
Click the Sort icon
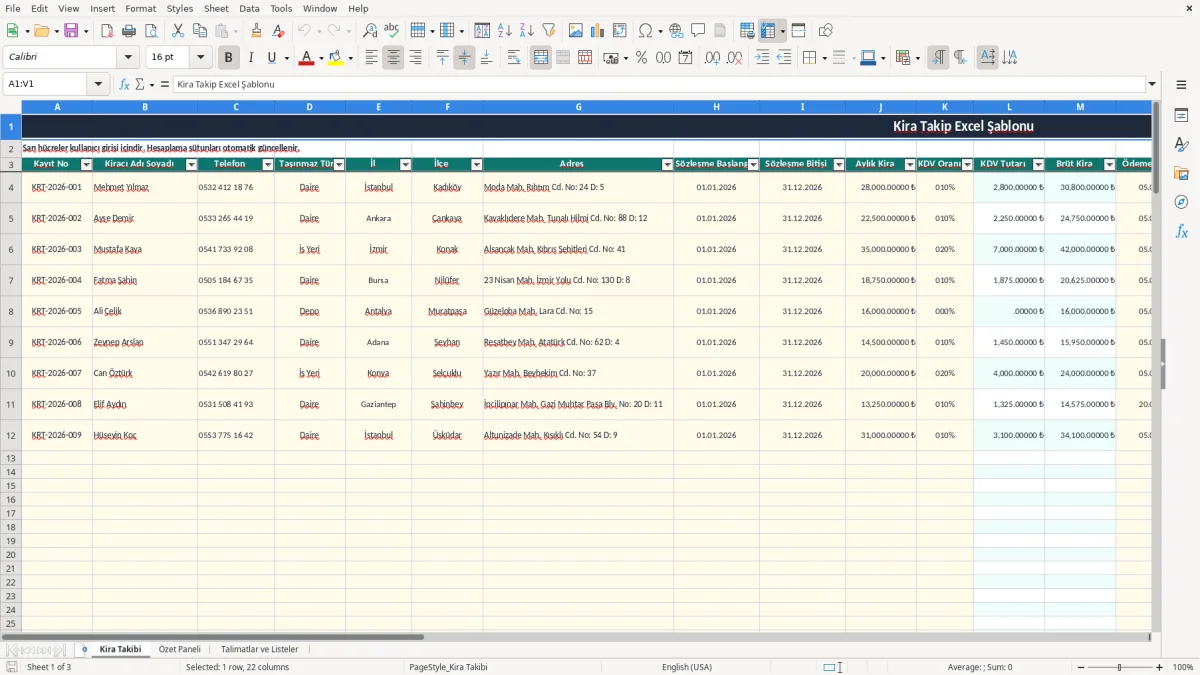482,31
